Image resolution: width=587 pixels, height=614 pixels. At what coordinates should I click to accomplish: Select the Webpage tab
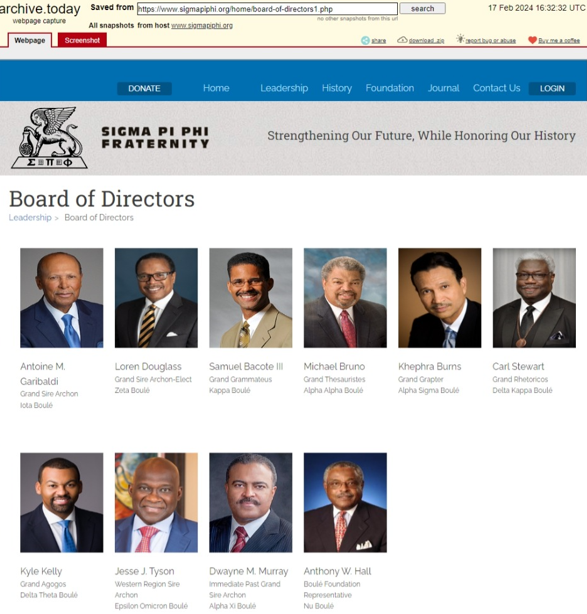[30, 40]
